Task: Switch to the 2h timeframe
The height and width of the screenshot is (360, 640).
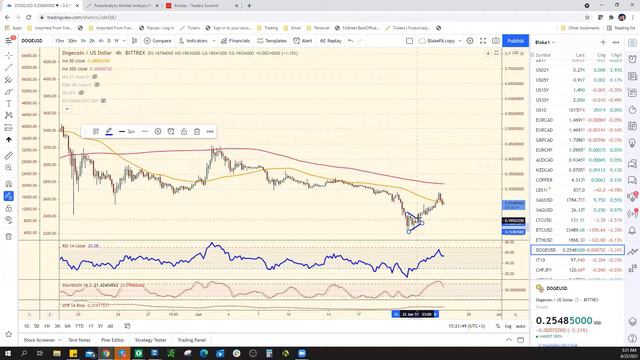Action: [x=92, y=41]
